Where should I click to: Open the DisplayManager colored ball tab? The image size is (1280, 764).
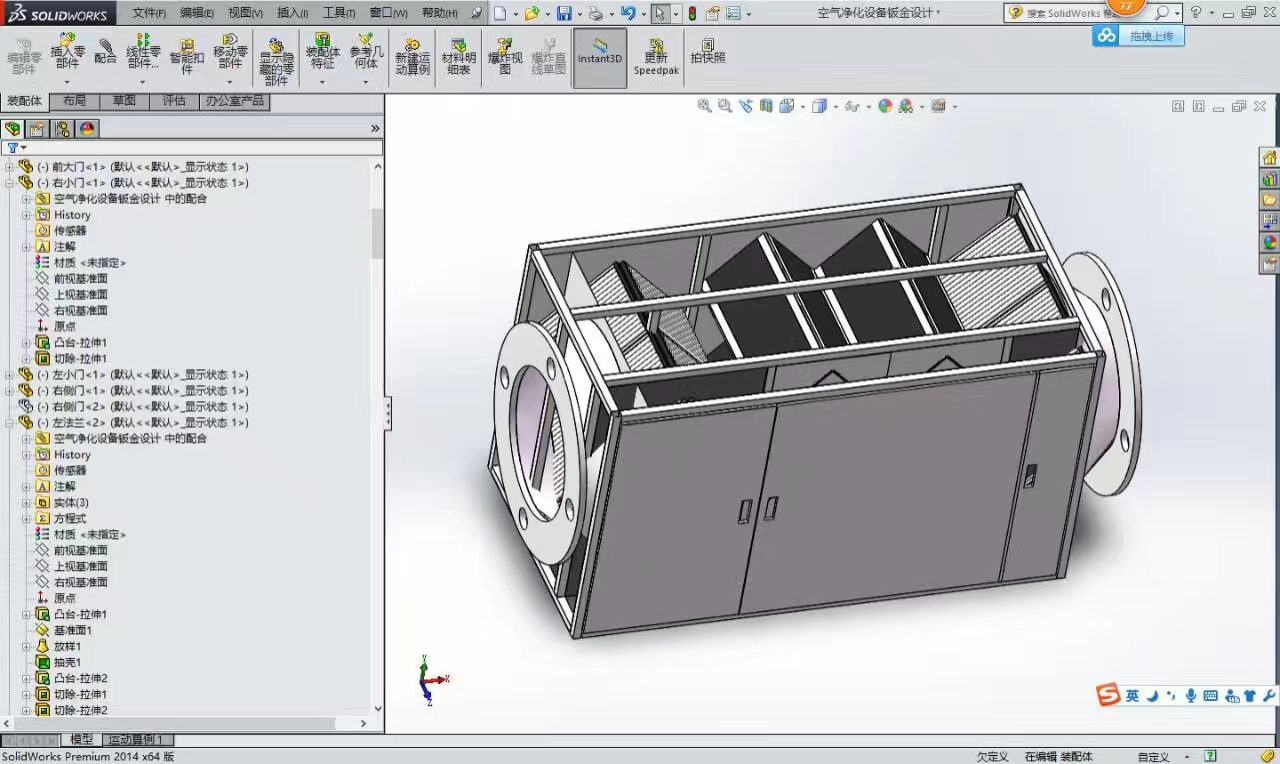tap(88, 128)
